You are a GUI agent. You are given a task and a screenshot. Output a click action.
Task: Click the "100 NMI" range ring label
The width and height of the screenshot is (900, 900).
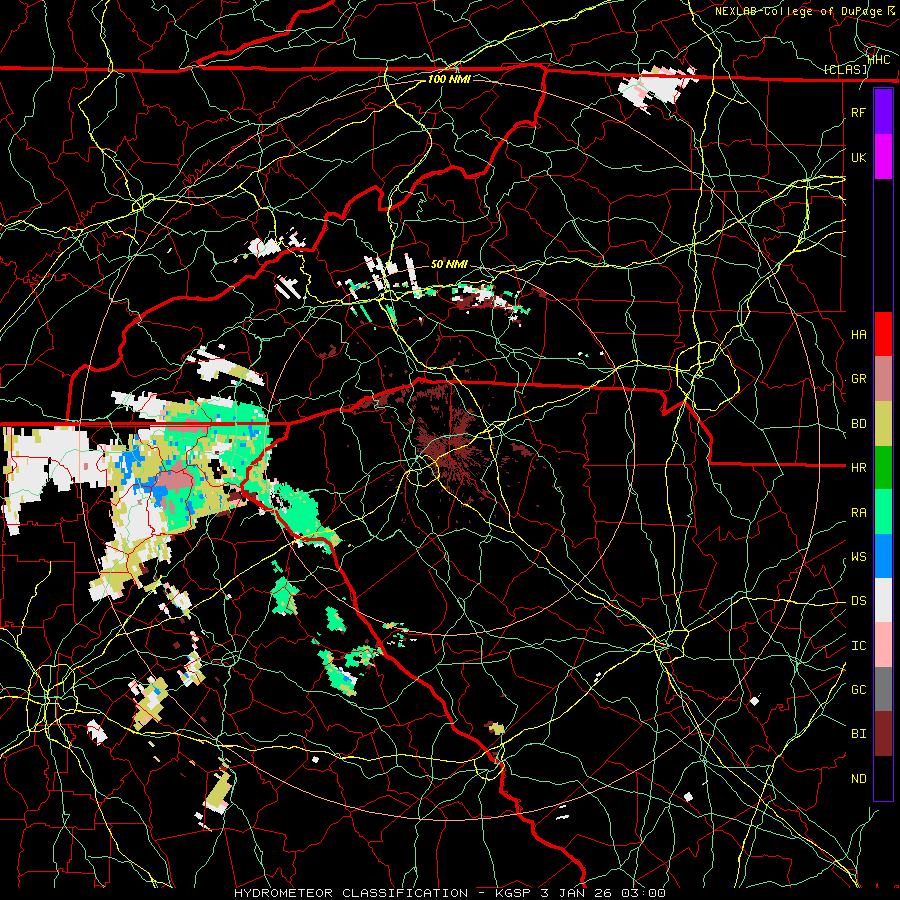click(x=449, y=79)
